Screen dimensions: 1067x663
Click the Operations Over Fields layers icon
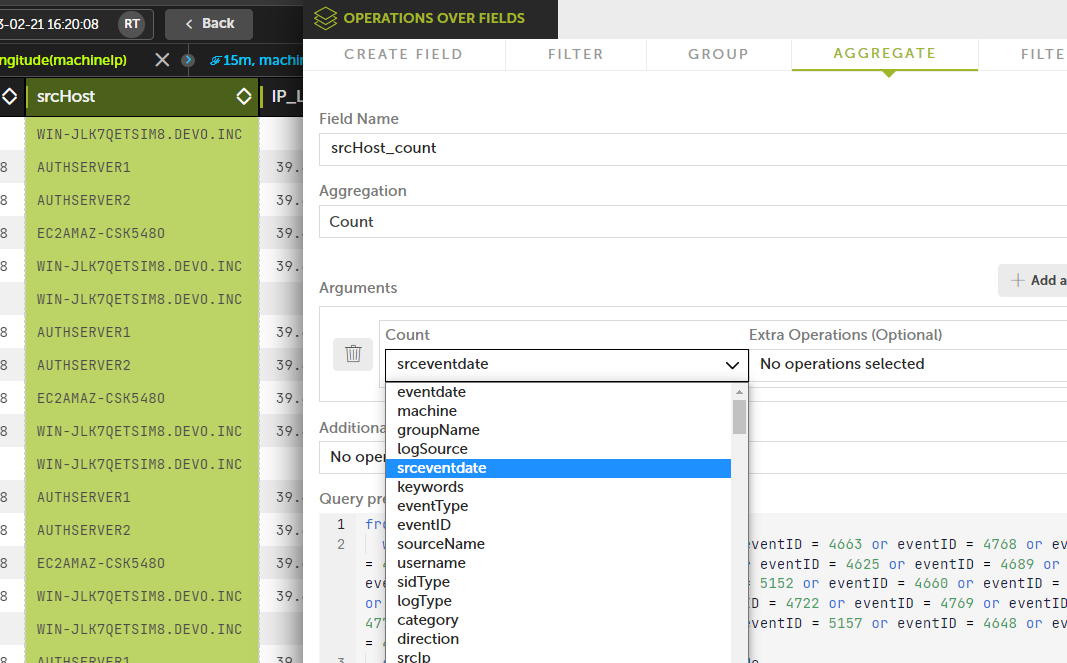(325, 18)
